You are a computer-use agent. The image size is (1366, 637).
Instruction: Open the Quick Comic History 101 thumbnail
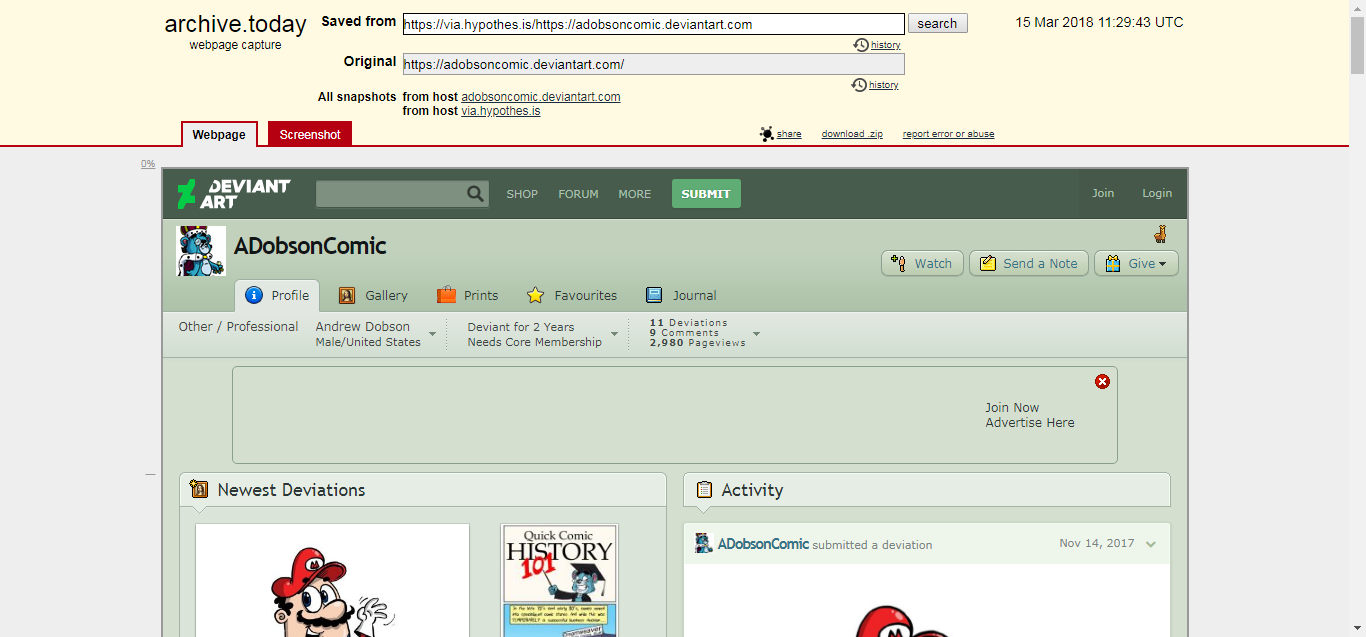tap(560, 580)
